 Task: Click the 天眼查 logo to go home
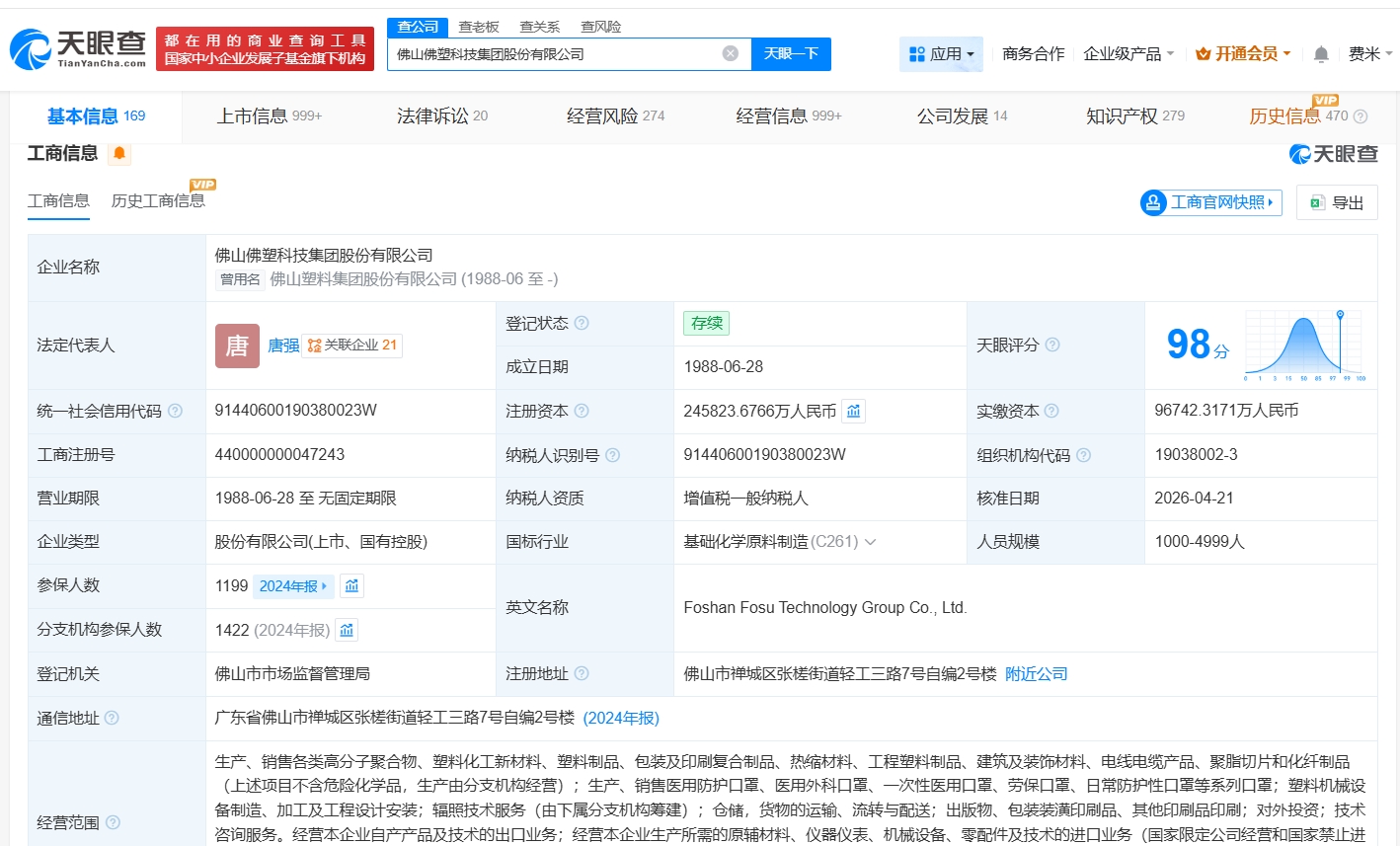[79, 48]
